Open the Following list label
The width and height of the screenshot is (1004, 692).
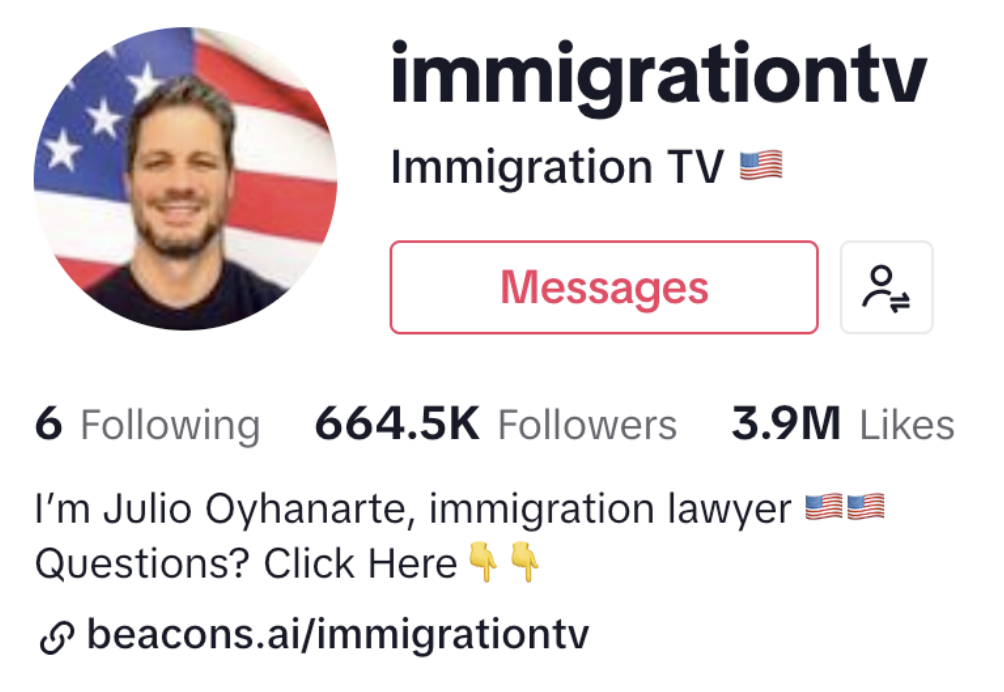pos(170,425)
